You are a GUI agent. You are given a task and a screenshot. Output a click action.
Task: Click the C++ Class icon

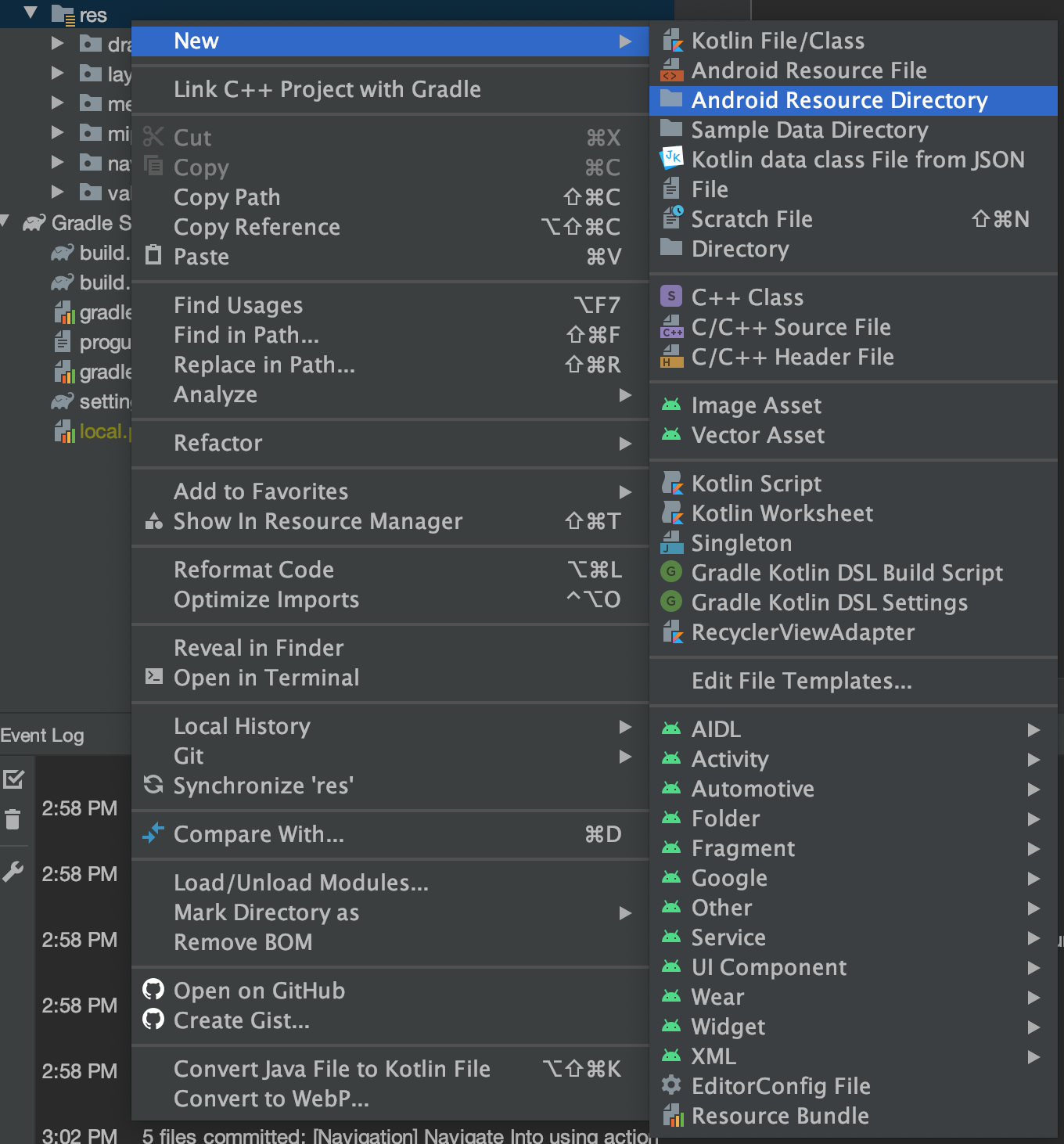(671, 297)
